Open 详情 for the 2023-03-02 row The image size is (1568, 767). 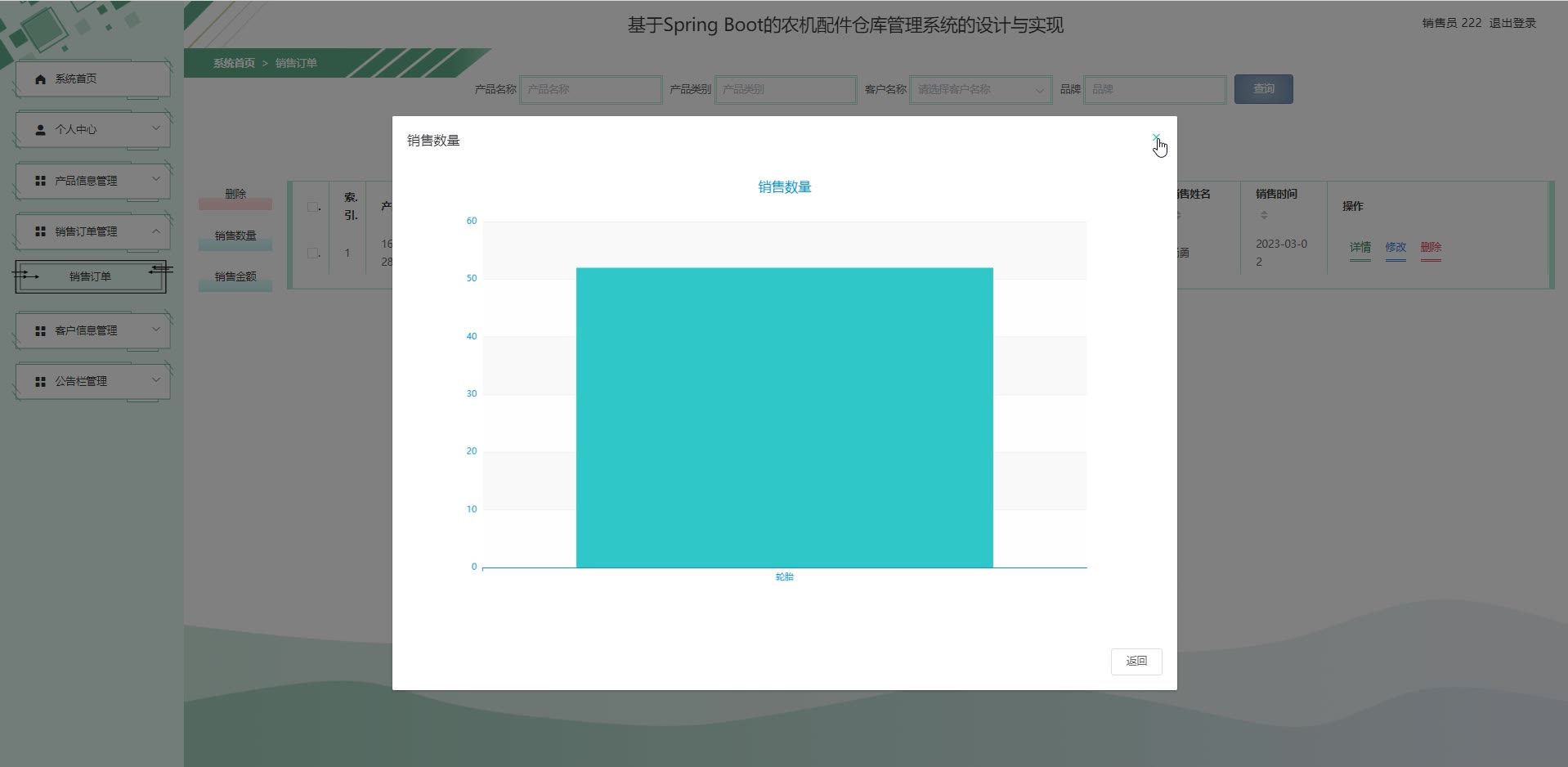[1360, 247]
